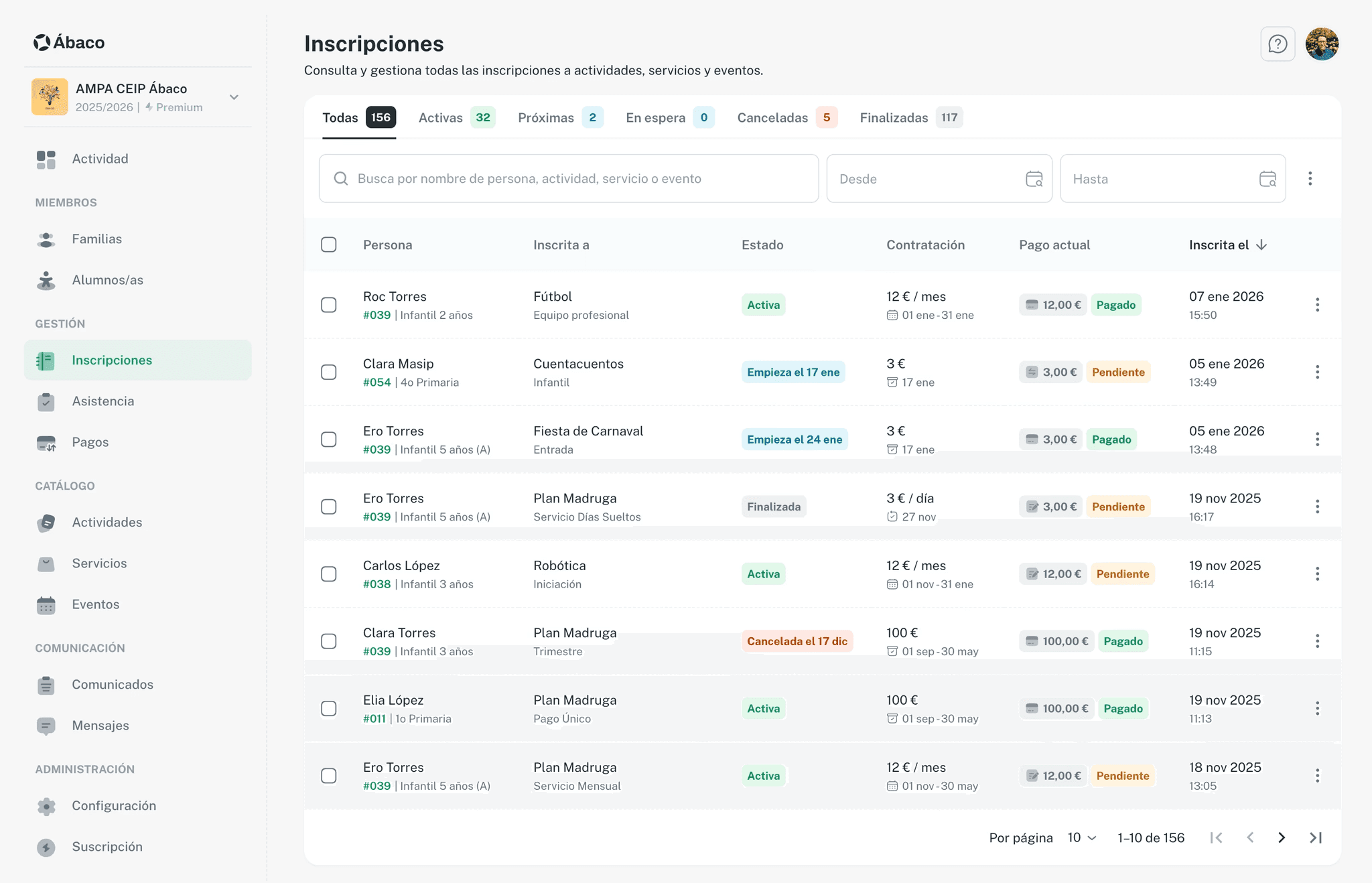The width and height of the screenshot is (1372, 883).
Task: Open the help question-mark icon
Action: click(1278, 44)
